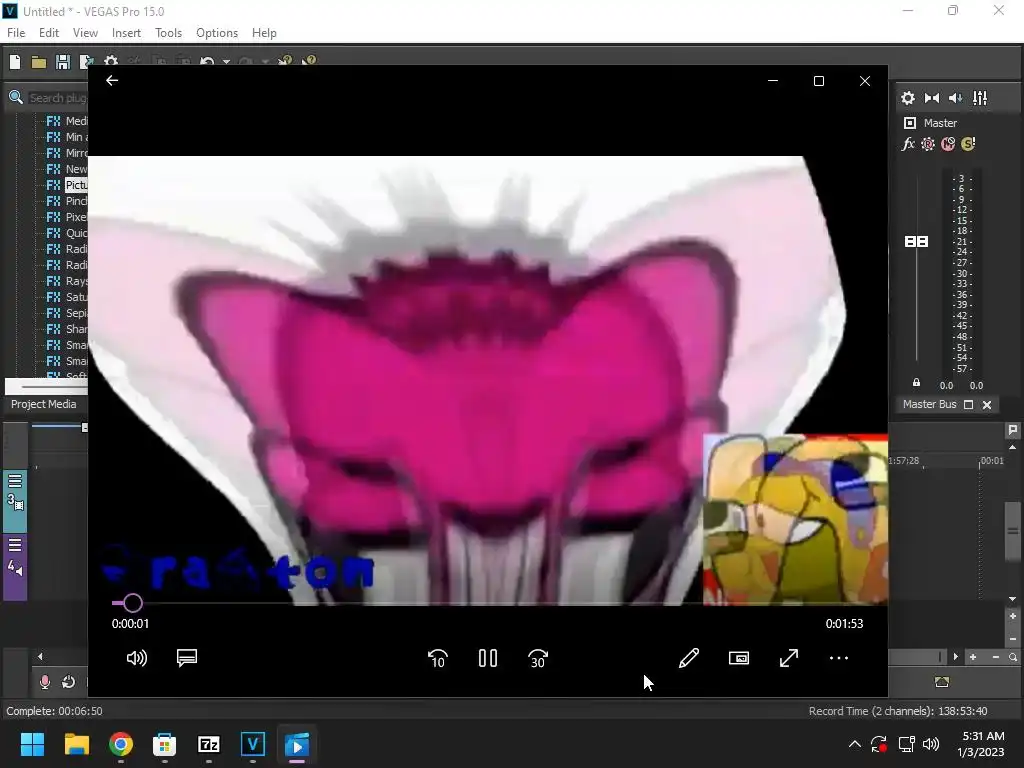The image size is (1024, 768).
Task: Click the Record microphone button
Action: pos(44,682)
